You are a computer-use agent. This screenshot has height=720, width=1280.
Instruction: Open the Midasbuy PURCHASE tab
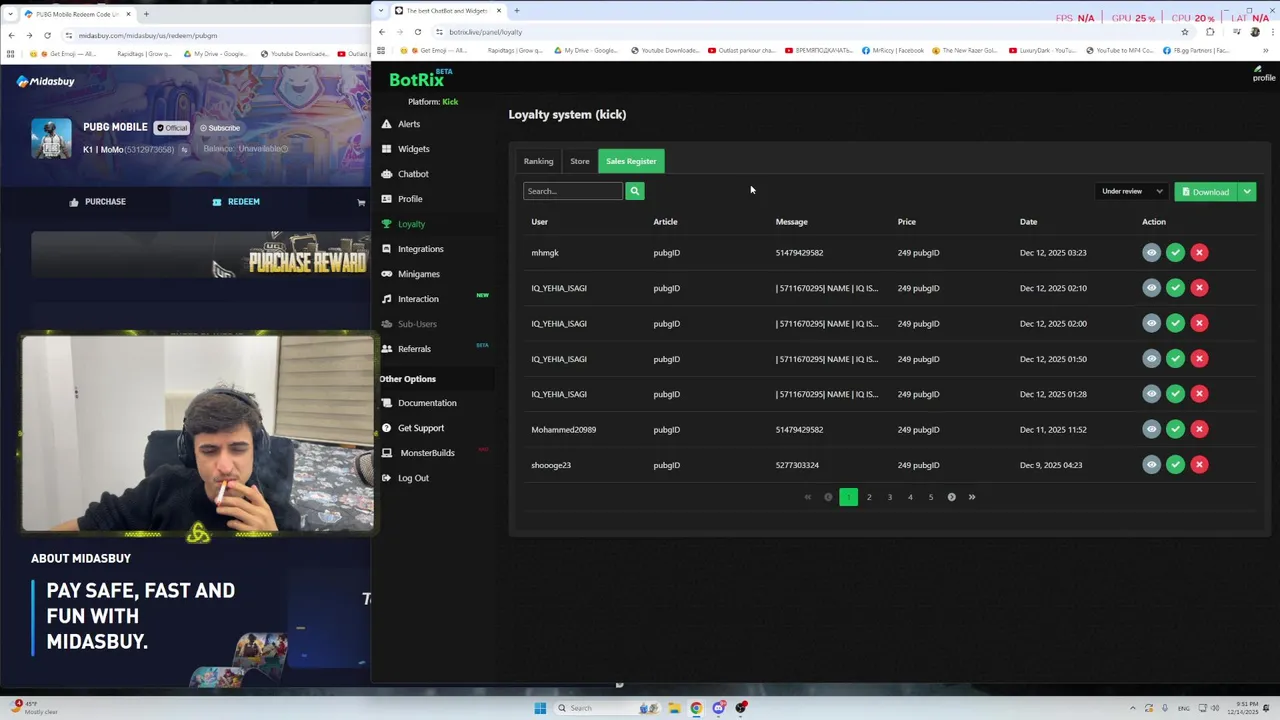pyautogui.click(x=97, y=202)
